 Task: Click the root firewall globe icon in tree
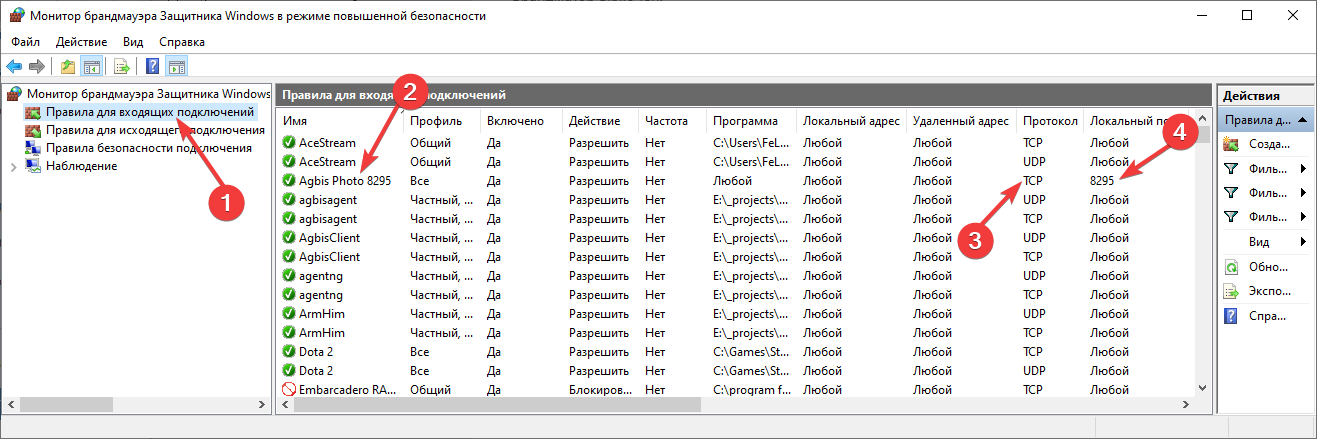click(14, 94)
